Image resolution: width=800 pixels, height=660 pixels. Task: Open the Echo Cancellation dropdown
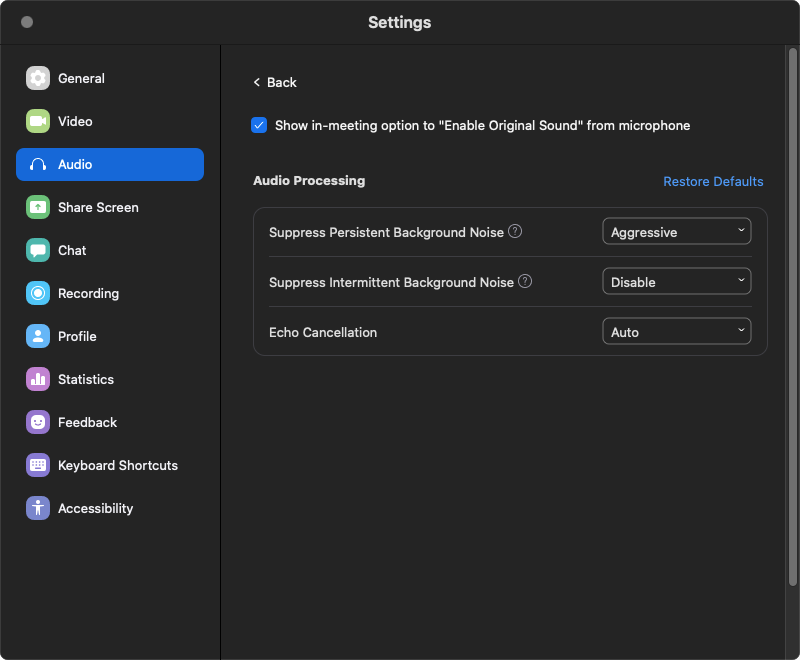tap(676, 332)
